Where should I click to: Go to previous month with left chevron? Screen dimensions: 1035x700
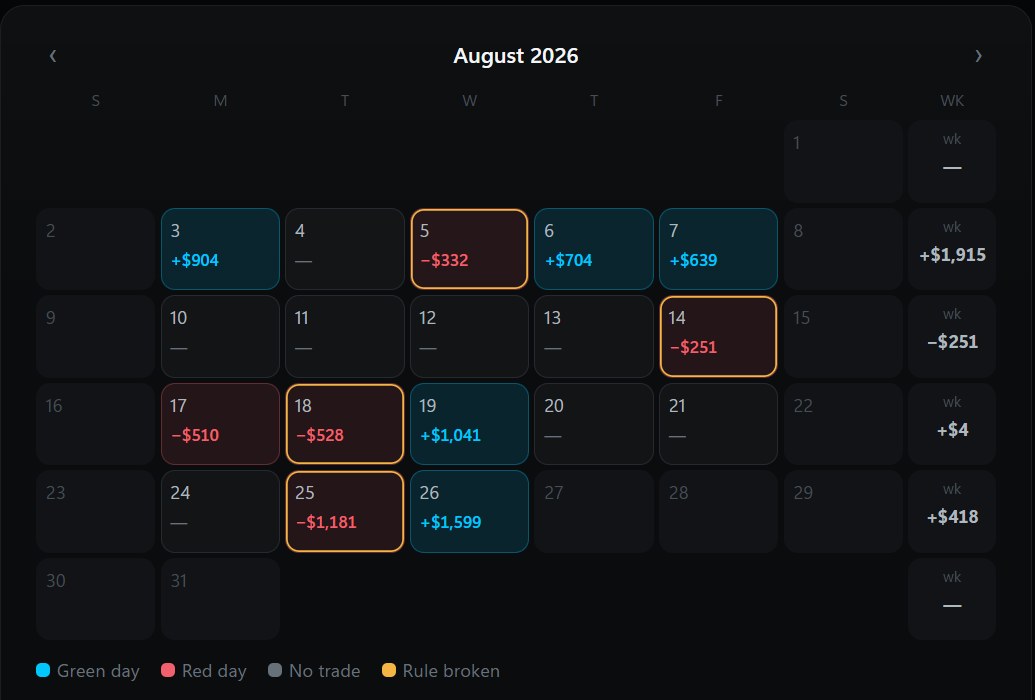[53, 56]
